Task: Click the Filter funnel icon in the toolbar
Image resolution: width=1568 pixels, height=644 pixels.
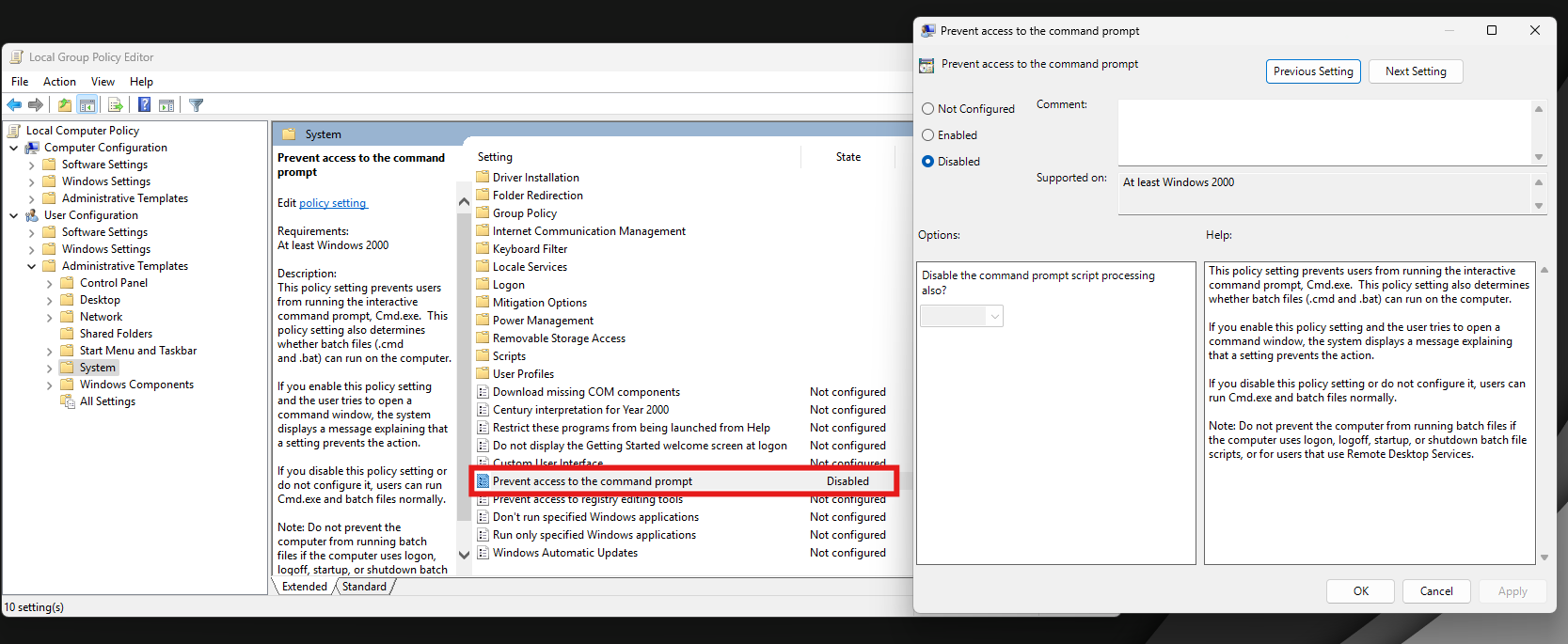Action: tap(196, 105)
